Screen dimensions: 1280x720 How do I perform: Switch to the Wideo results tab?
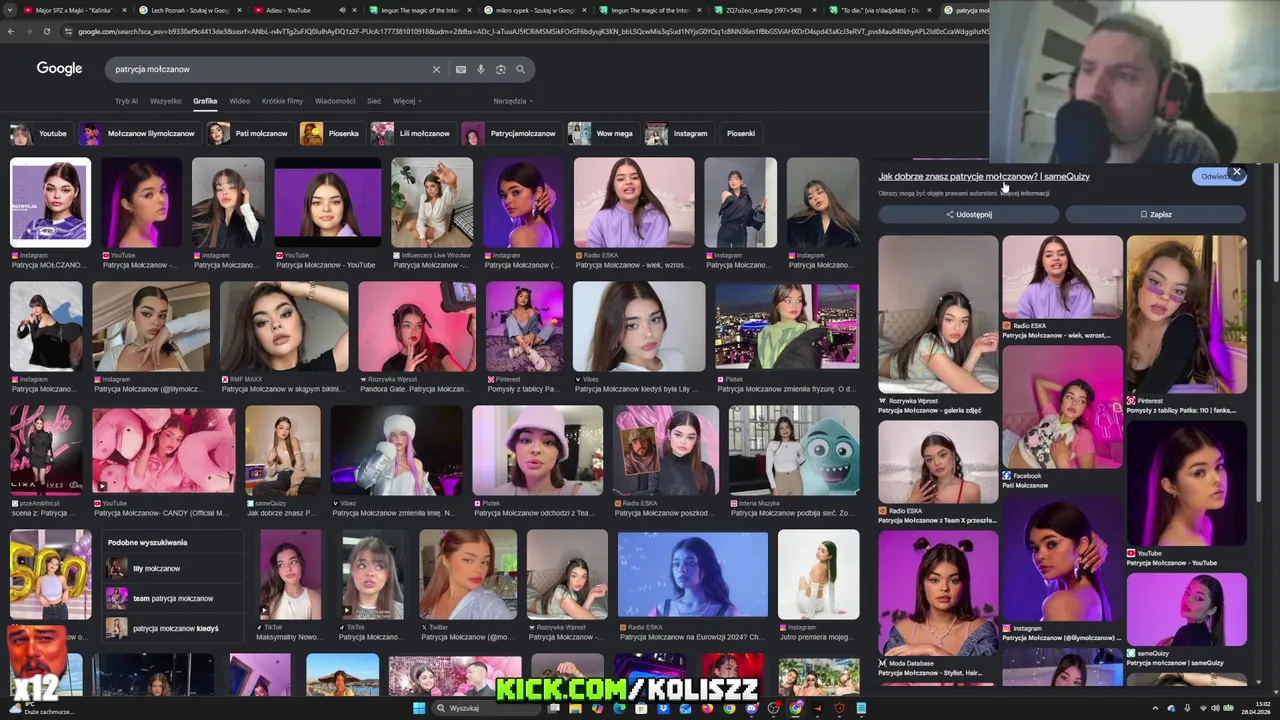tap(239, 101)
